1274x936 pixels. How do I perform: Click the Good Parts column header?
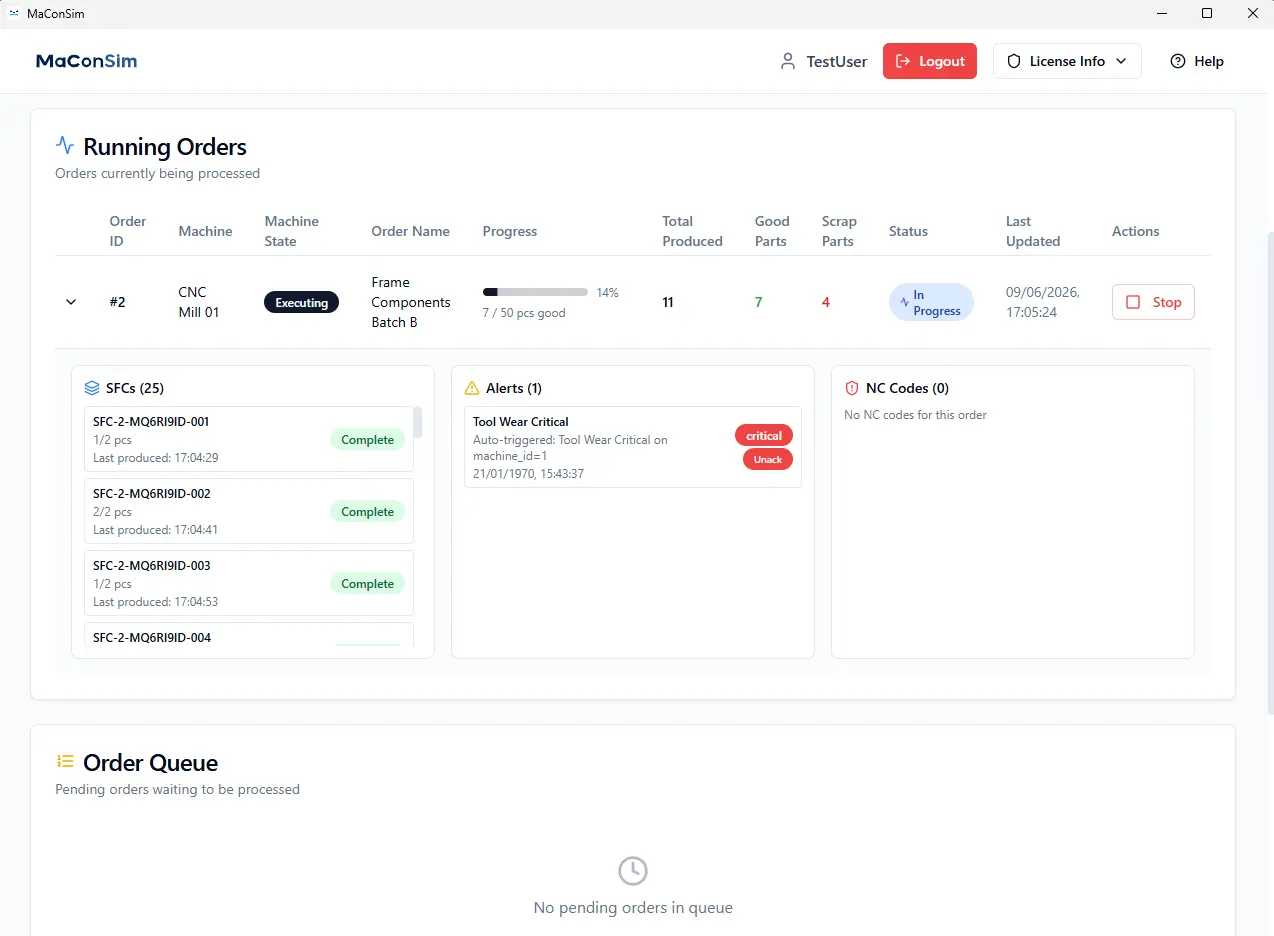772,231
